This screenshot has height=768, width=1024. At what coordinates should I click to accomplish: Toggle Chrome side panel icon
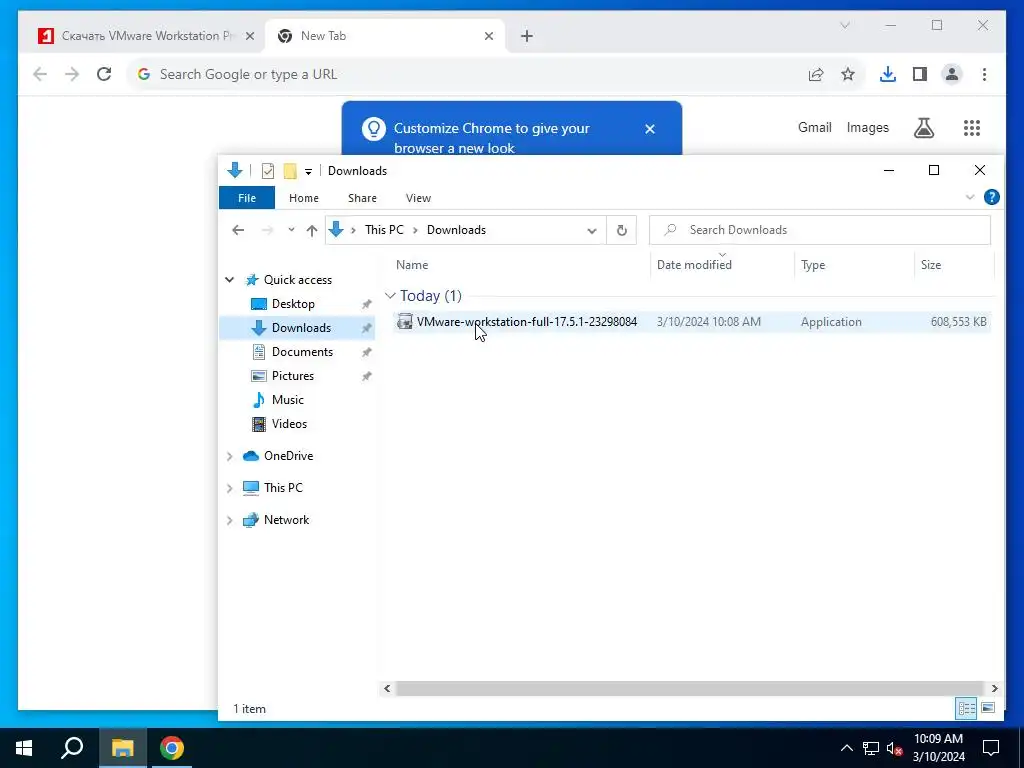point(920,74)
